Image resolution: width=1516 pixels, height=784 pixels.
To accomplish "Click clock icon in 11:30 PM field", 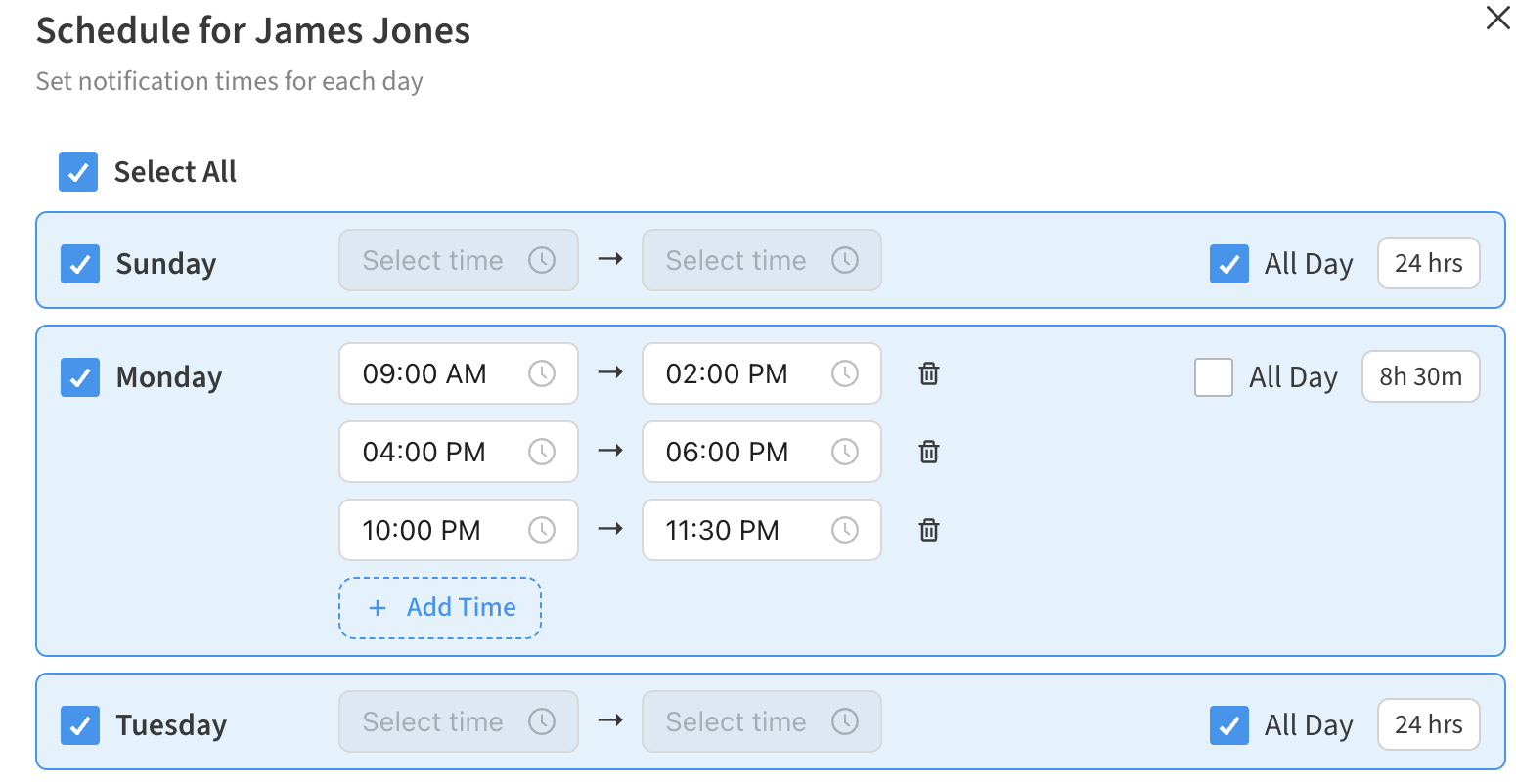I will 845,530.
